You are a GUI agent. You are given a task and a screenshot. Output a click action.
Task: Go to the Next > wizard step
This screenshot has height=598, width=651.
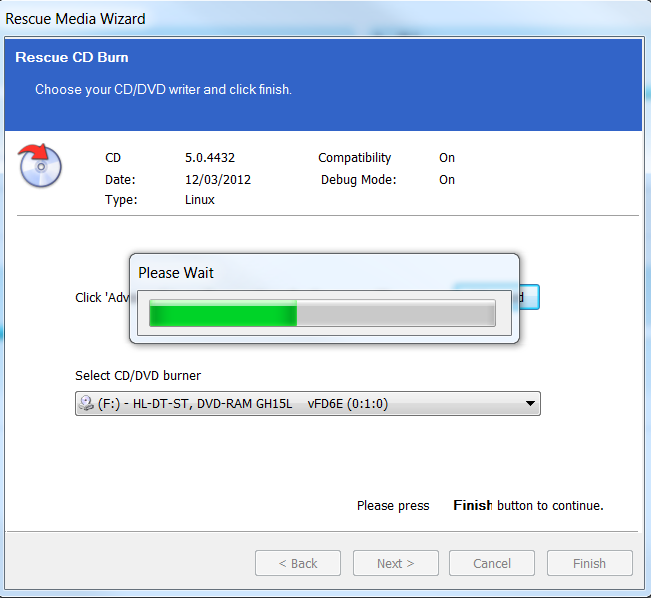click(395, 563)
